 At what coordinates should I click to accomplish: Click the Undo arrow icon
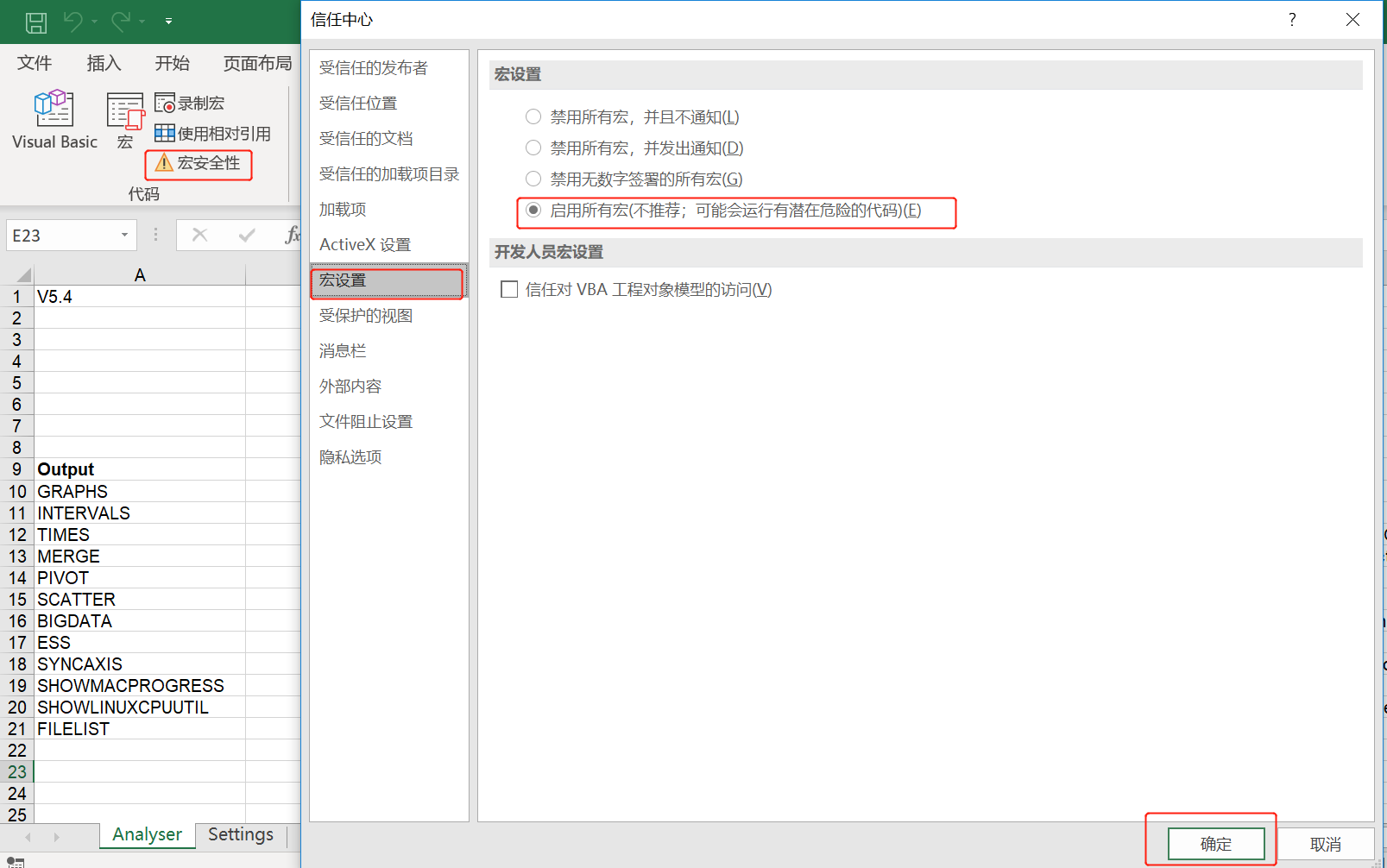(x=73, y=22)
